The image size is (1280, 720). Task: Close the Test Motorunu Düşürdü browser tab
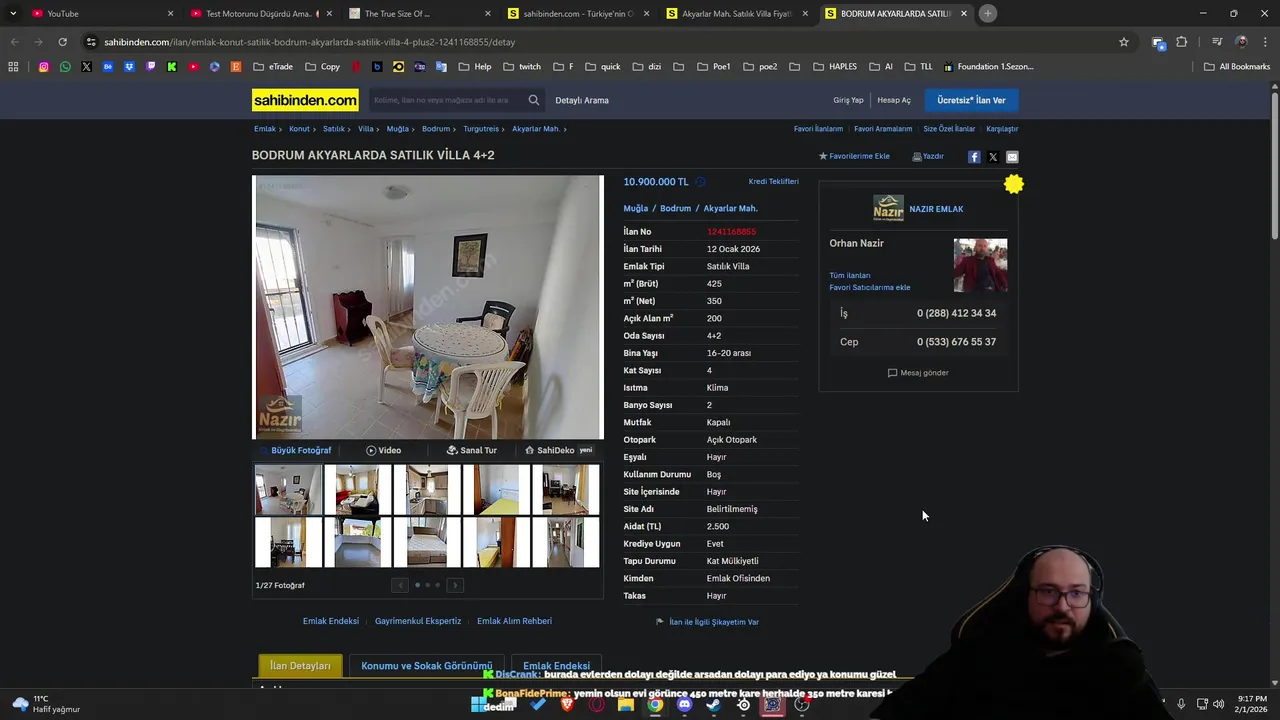[x=329, y=13]
